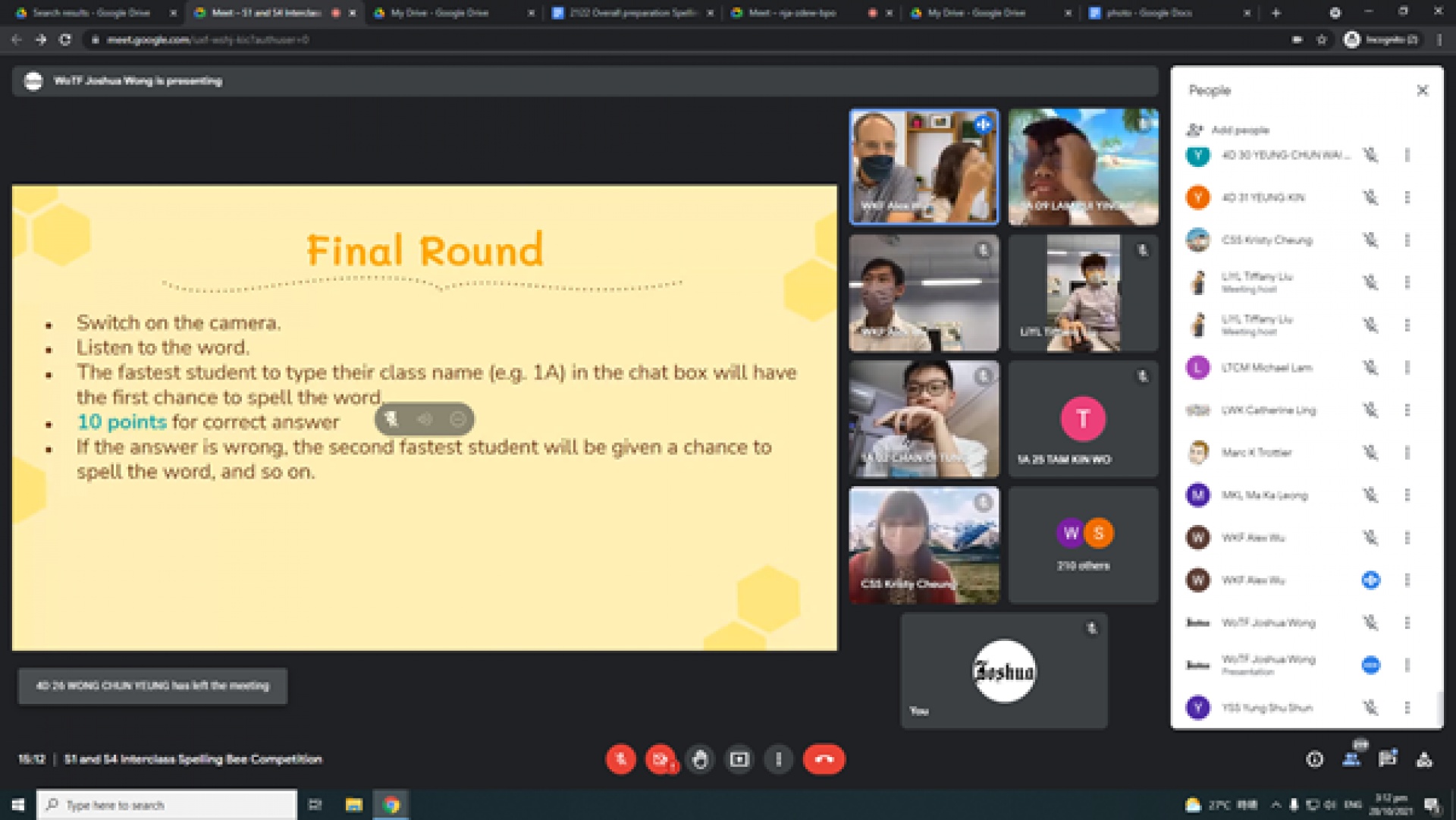Click the present now screen button
Image resolution: width=1456 pixels, height=820 pixels.
tap(739, 759)
